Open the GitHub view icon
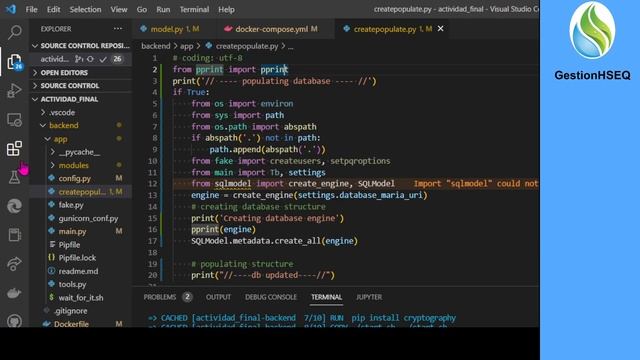The height and width of the screenshot is (360, 640). (15, 321)
